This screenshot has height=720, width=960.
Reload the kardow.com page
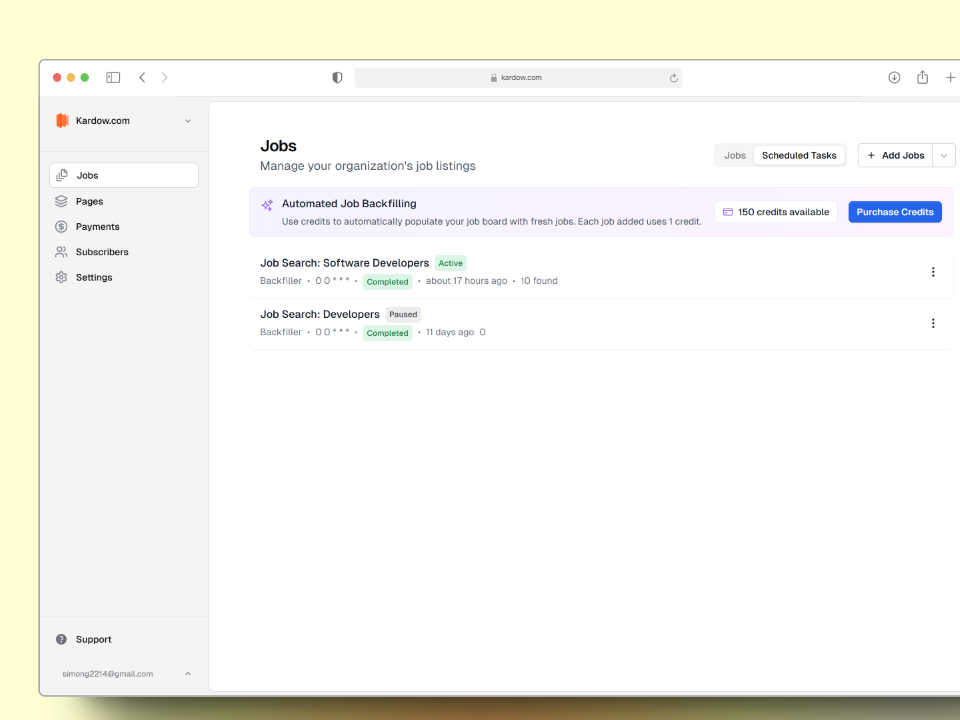pyautogui.click(x=673, y=78)
